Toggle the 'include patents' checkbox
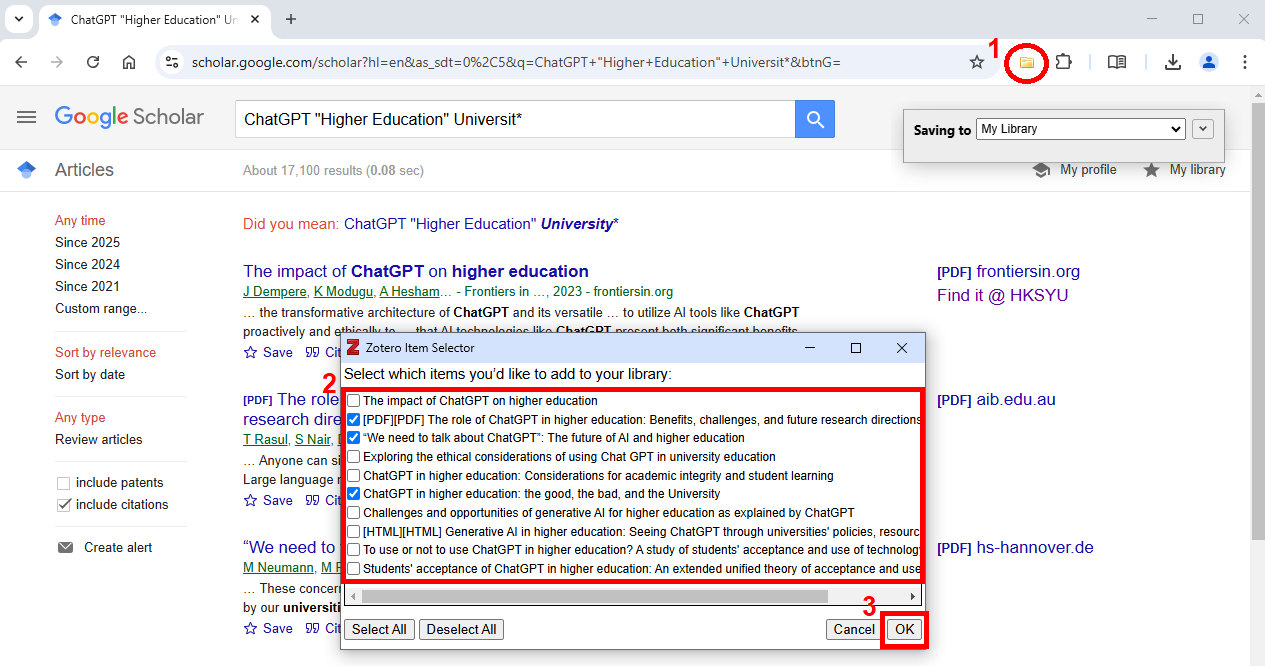This screenshot has height=666, width=1265. (x=64, y=483)
